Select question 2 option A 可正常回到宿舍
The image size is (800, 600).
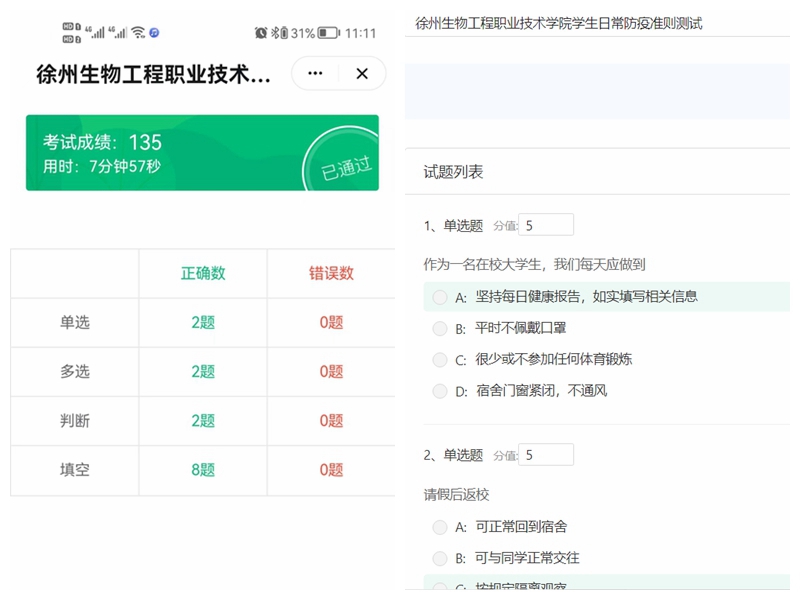click(x=440, y=526)
